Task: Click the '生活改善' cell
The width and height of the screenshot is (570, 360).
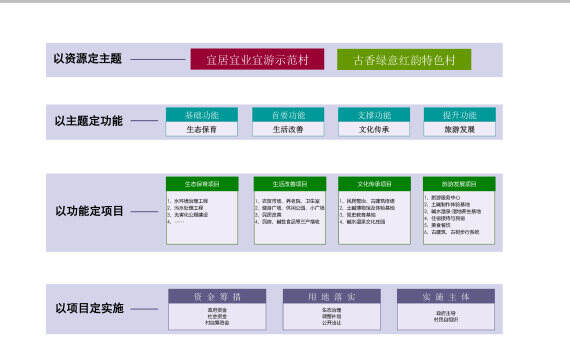Action: point(288,129)
